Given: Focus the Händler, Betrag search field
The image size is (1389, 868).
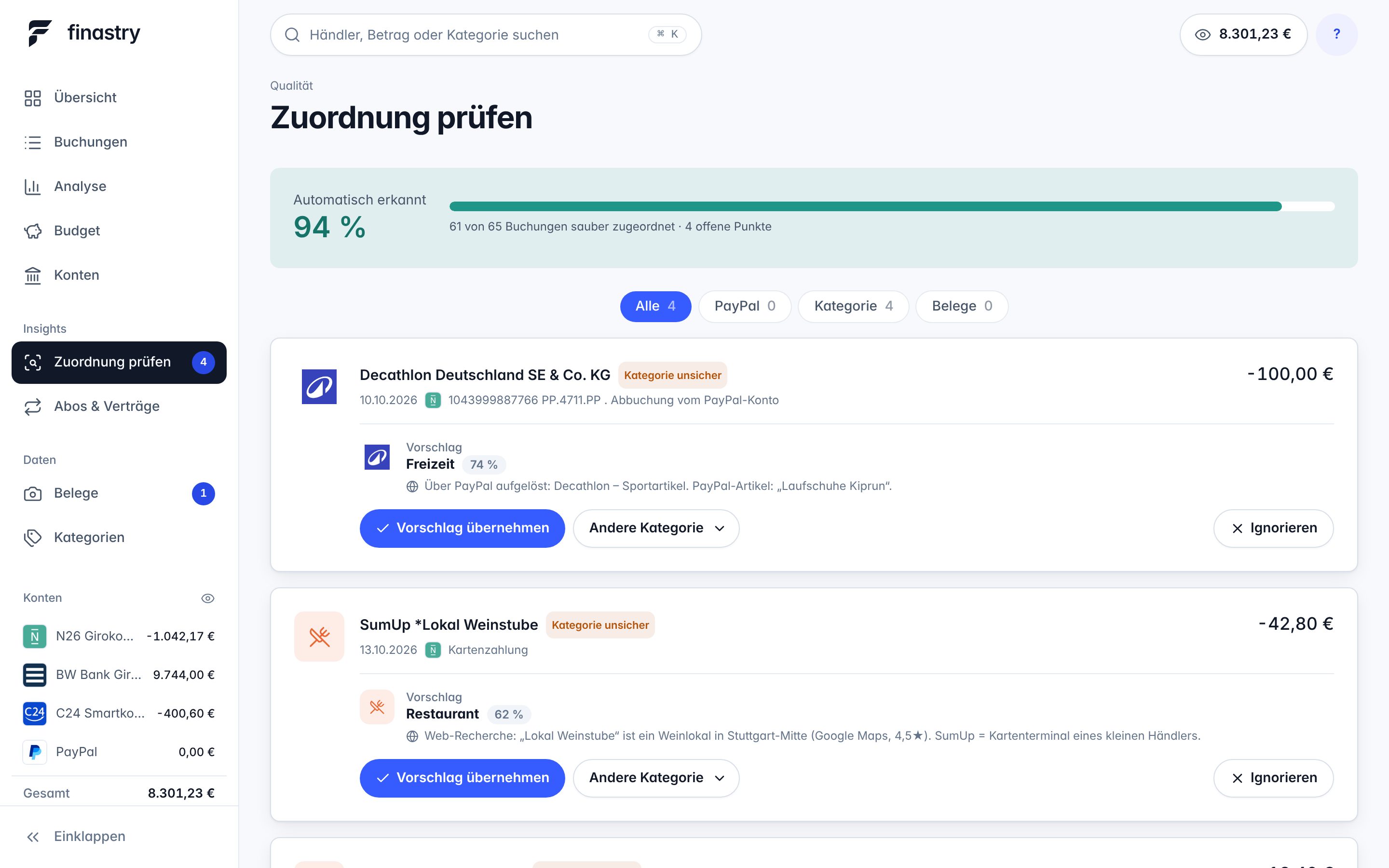Looking at the screenshot, I should click(486, 35).
